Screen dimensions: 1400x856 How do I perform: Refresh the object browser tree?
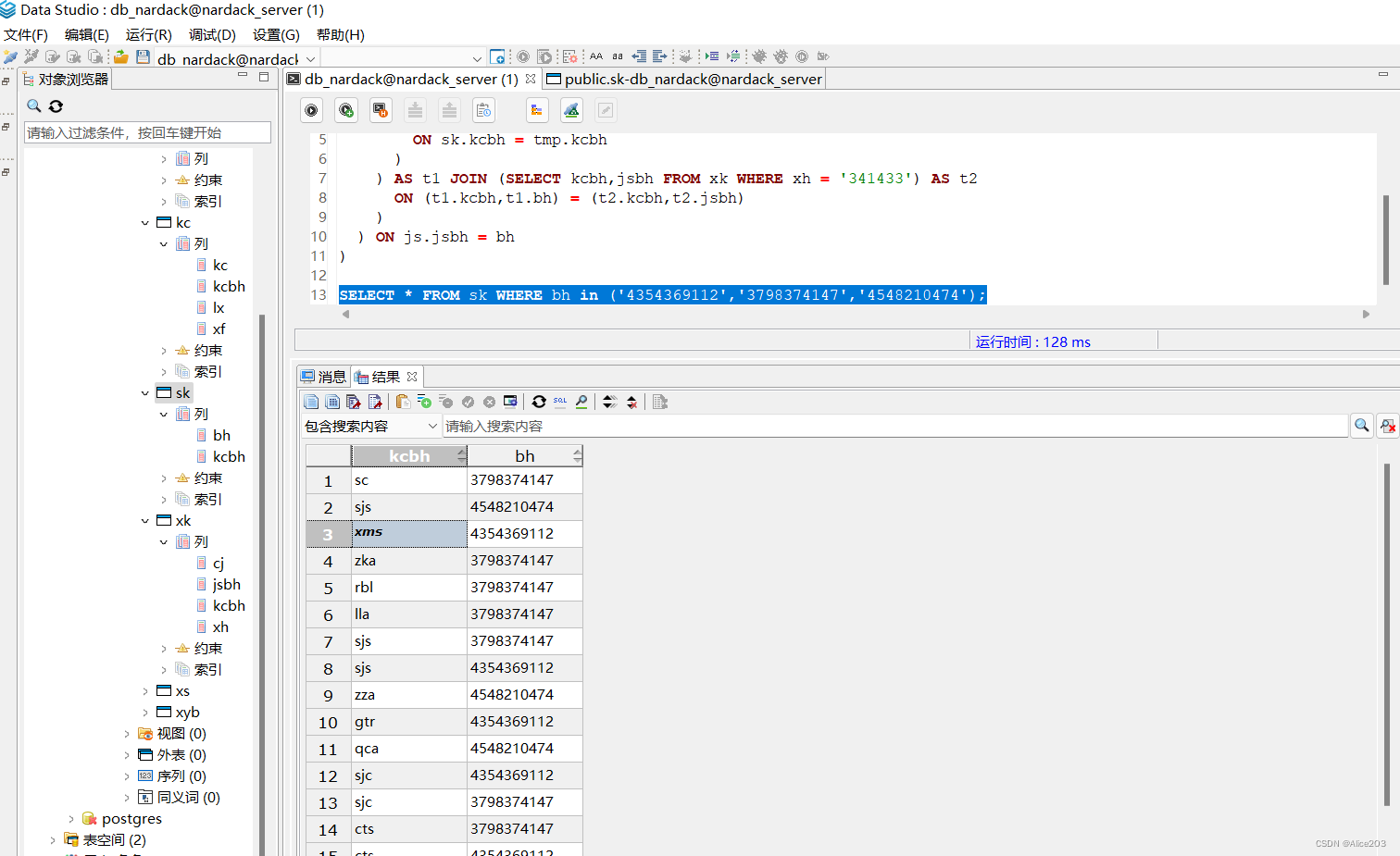pyautogui.click(x=56, y=105)
